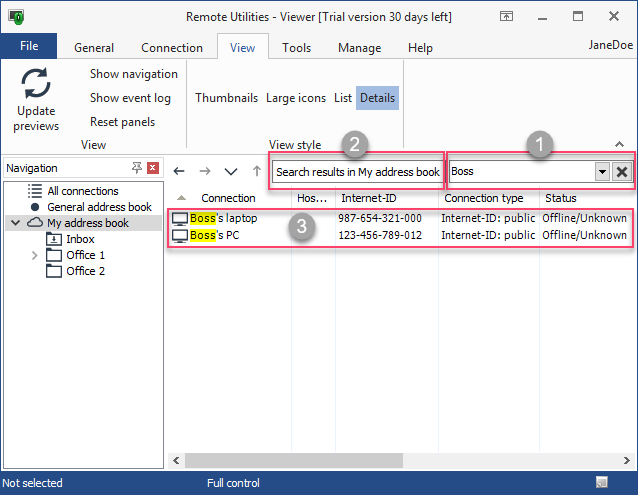This screenshot has height=495, width=638.
Task: Open the history dropdown chevron
Action: (x=231, y=171)
